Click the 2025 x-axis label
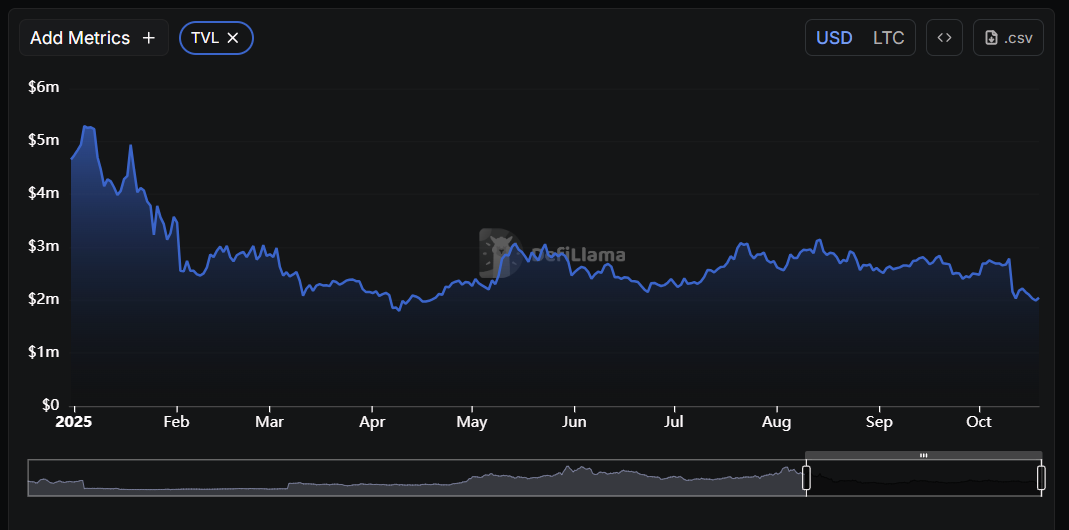Screen dimensions: 1069x530 pyautogui.click(x=74, y=422)
